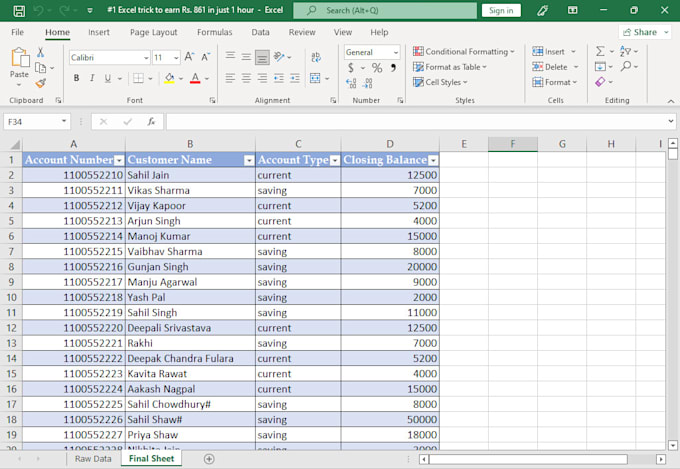680x469 pixels.
Task: Click the Borders icon
Action: [138, 78]
